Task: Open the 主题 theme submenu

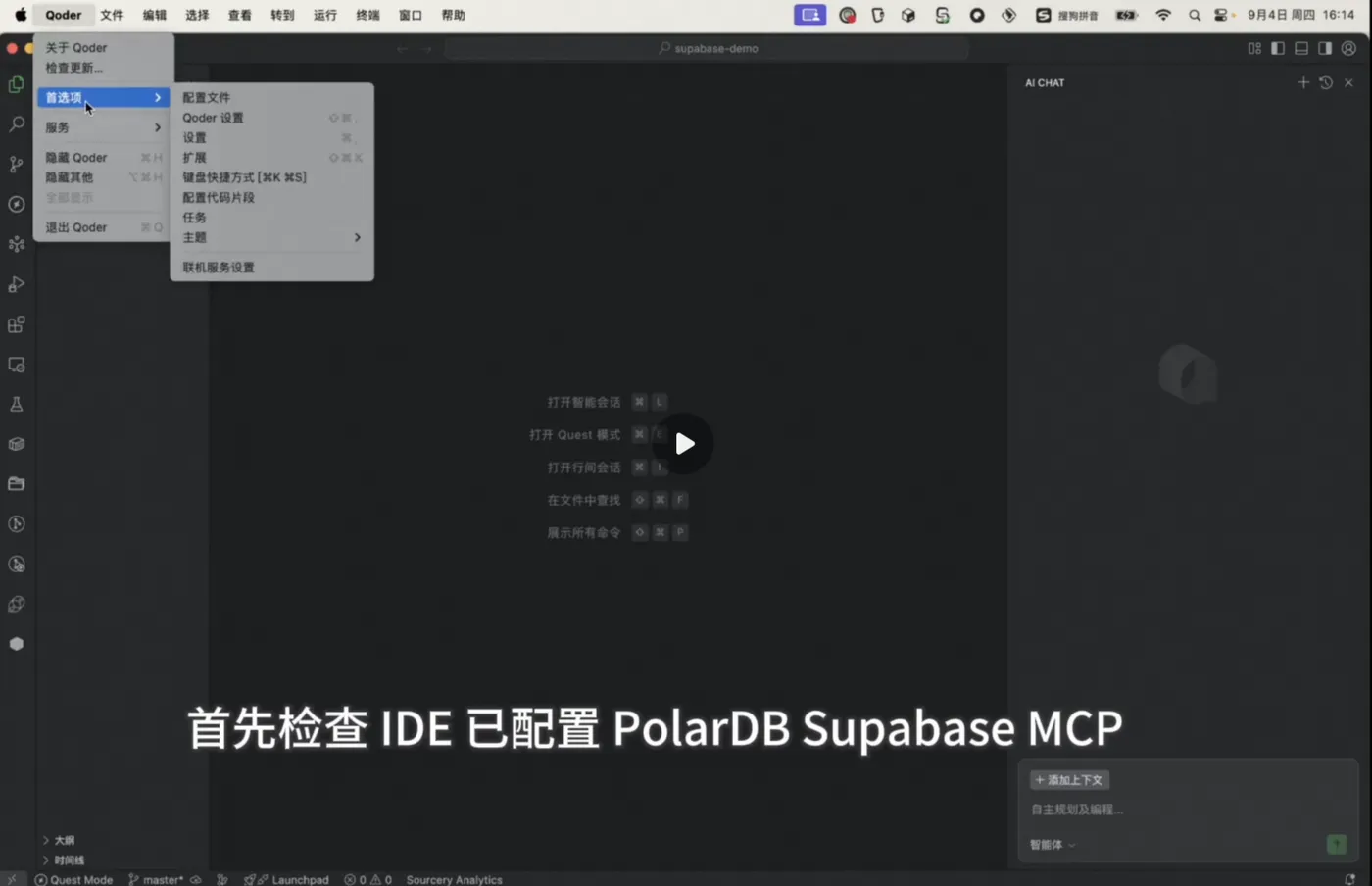Action: [x=271, y=237]
